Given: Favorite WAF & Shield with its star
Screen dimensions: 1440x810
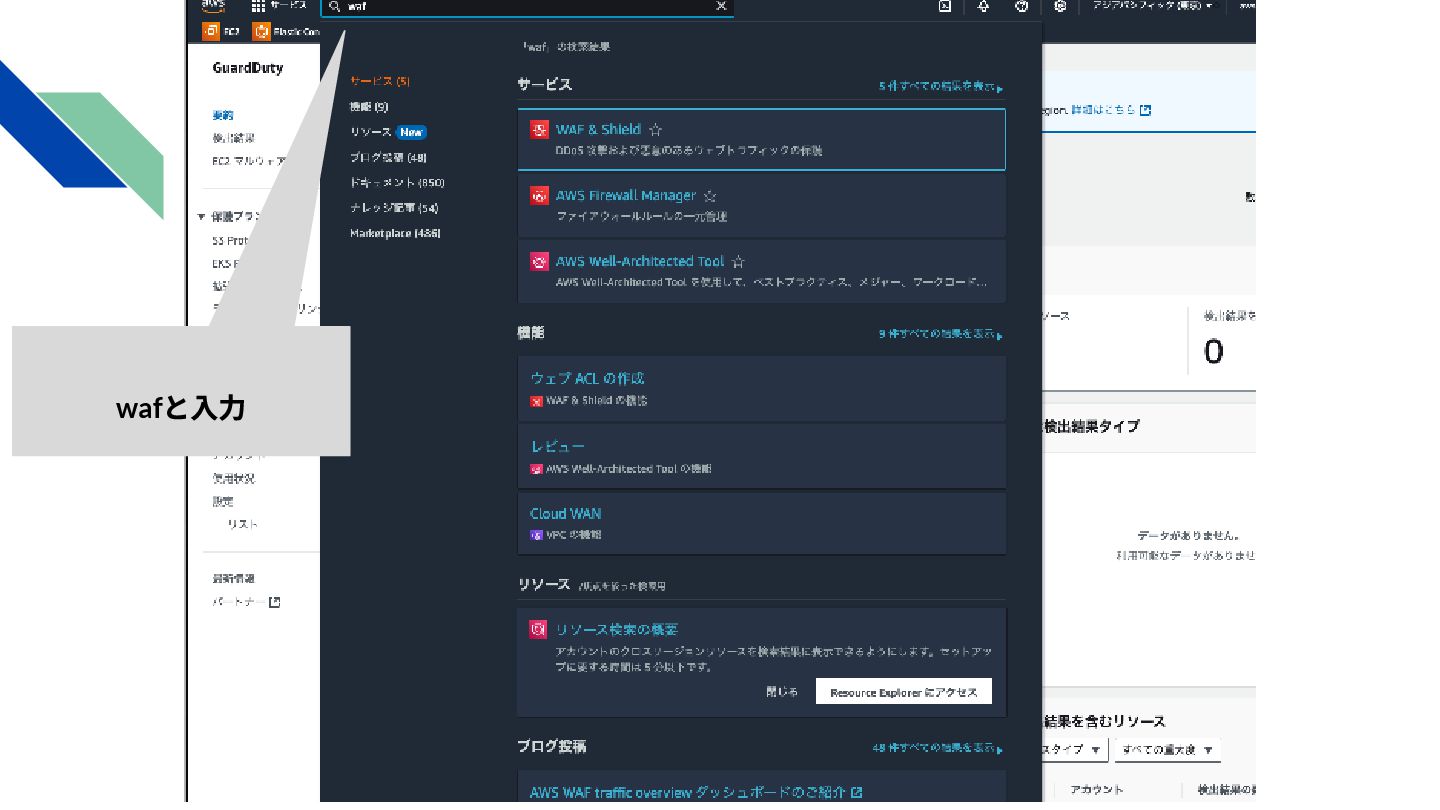Looking at the screenshot, I should 655,129.
